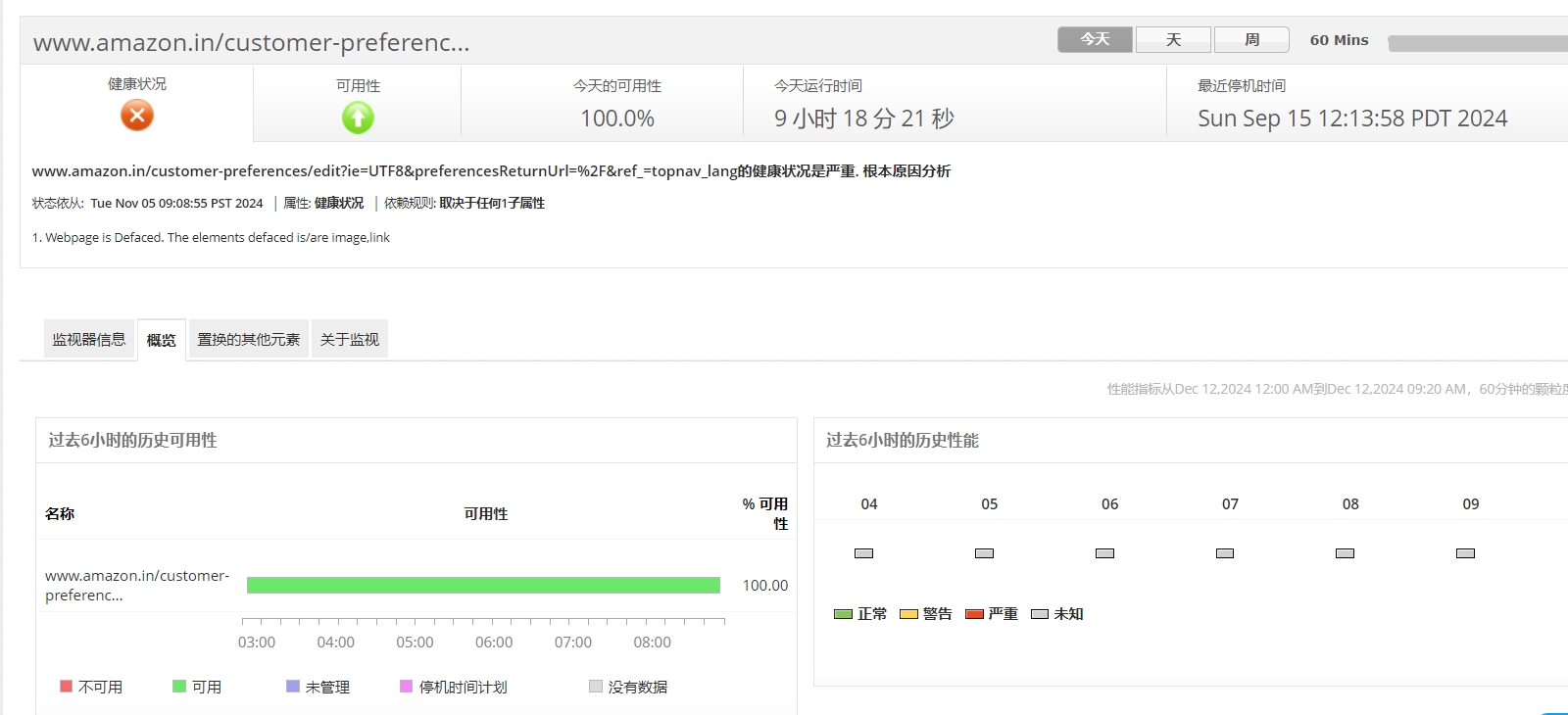
Task: Click the Webpage is Defaced message line
Action: pyautogui.click(x=211, y=238)
